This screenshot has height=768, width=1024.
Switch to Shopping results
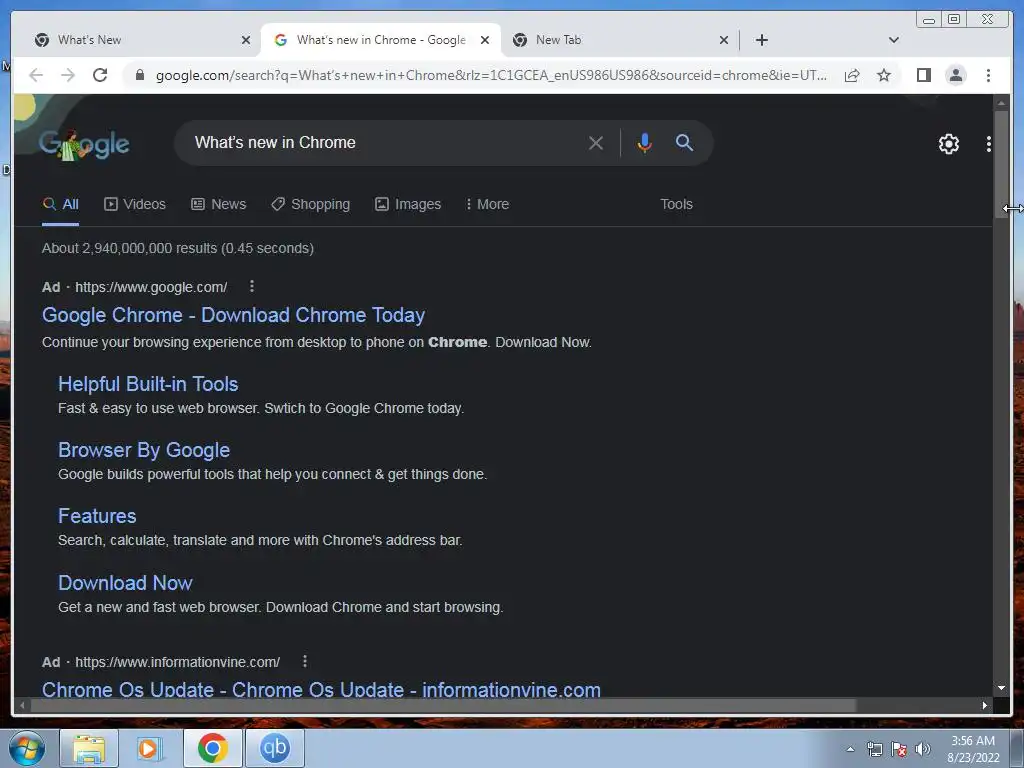point(310,204)
